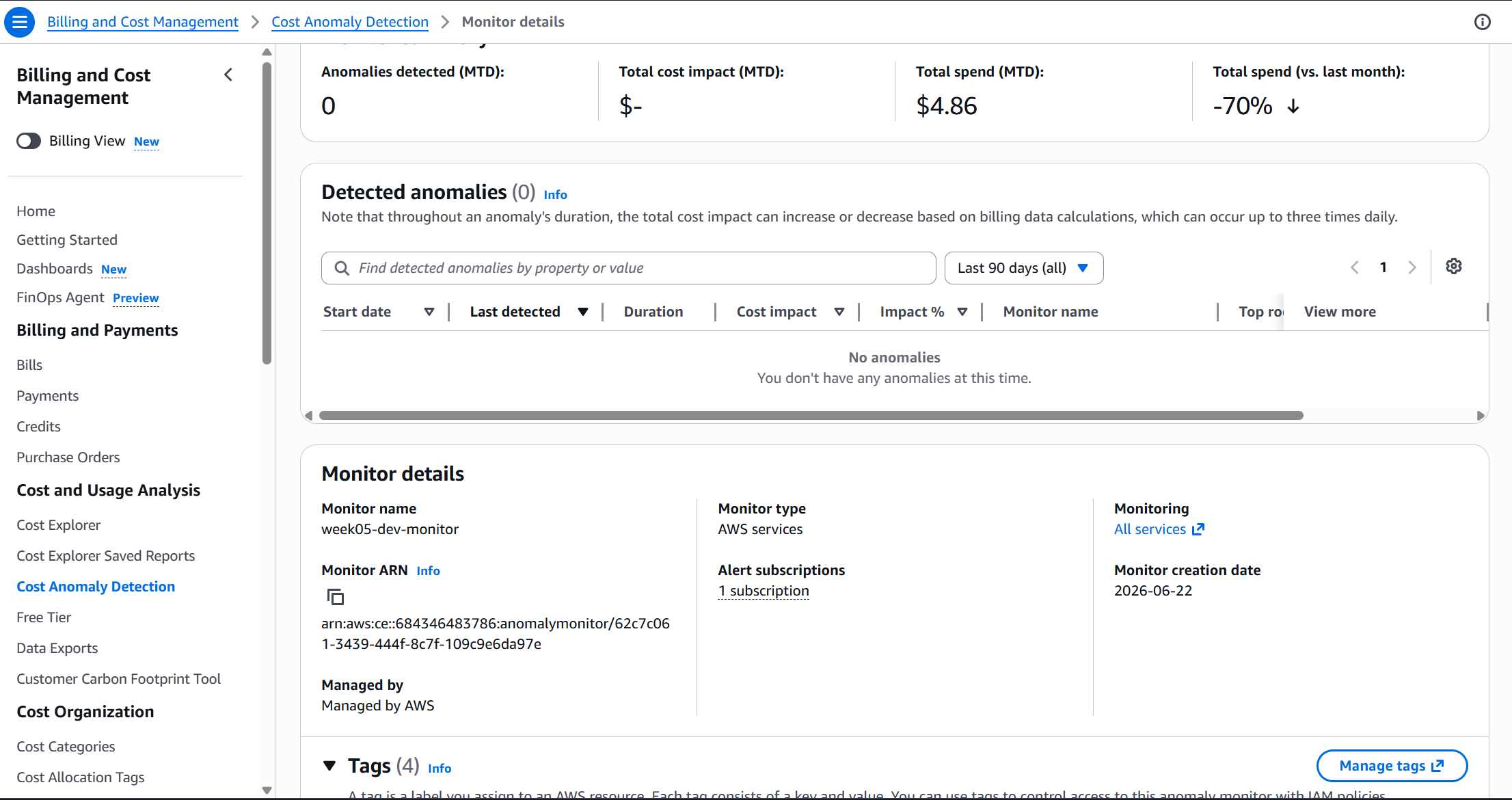Open the Last 90 days (all) dropdown

tap(1023, 268)
